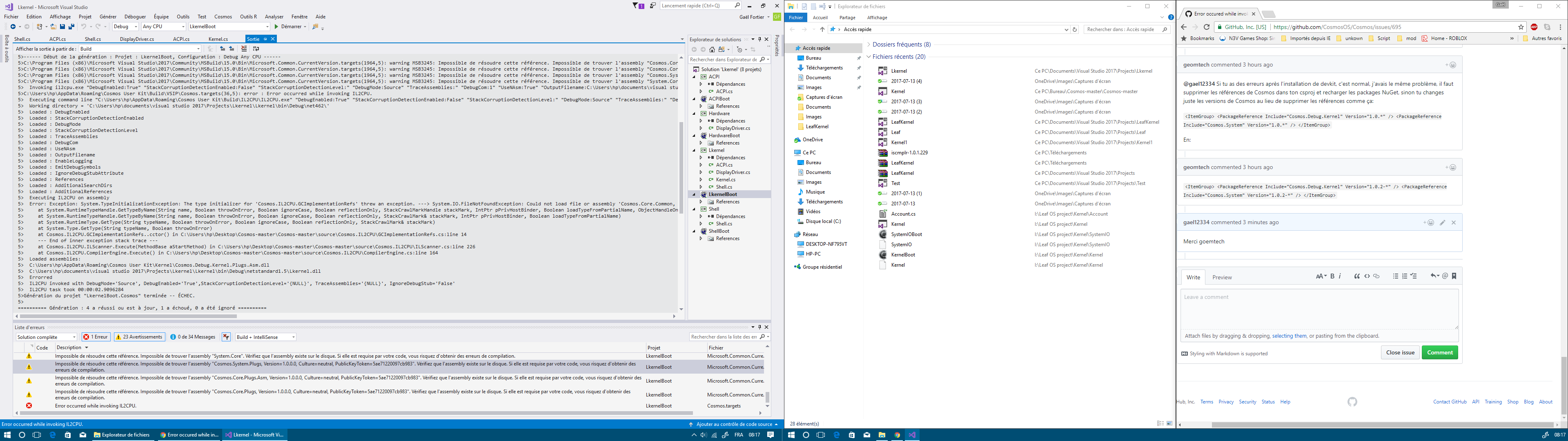
Task: Bold icon in GitHub comment toolbar
Action: click(1332, 276)
